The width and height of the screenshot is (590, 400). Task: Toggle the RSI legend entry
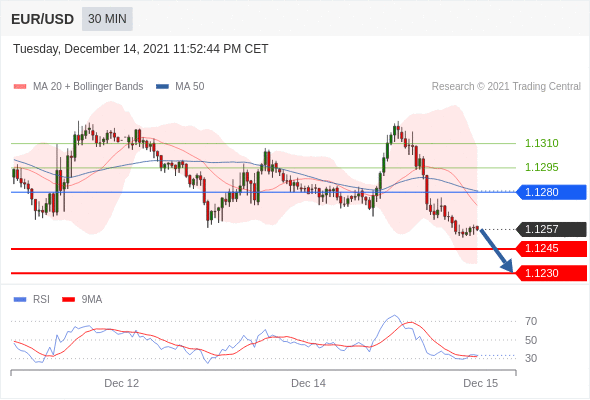[x=32, y=300]
